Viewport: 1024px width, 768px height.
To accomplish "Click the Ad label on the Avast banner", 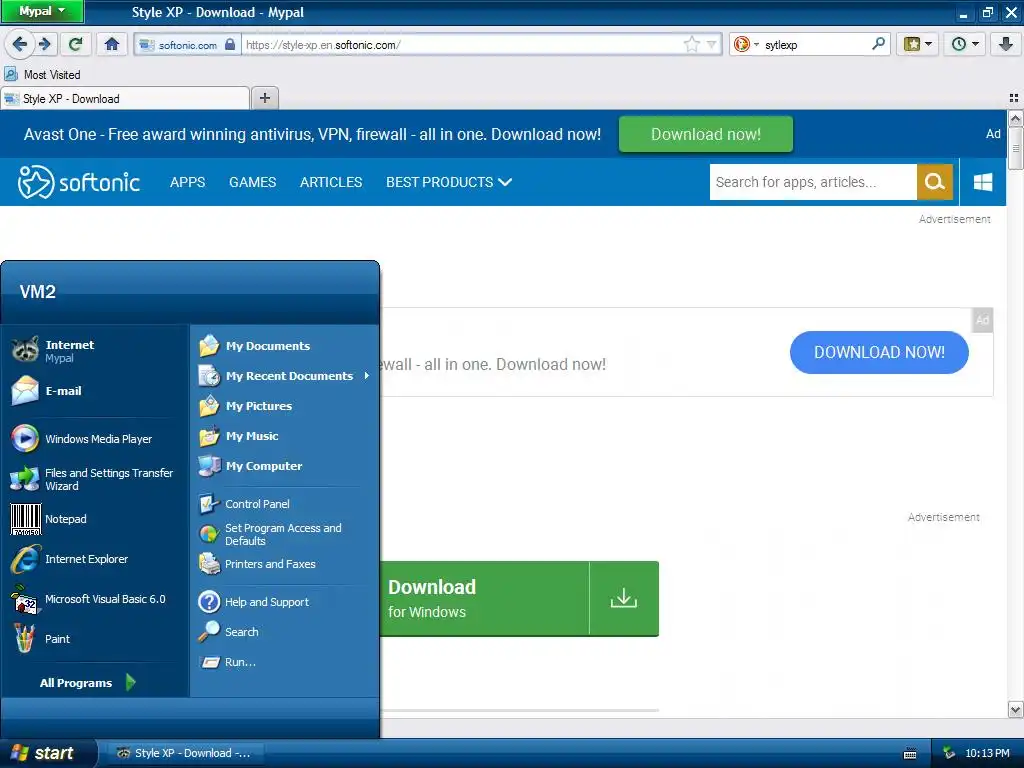I will pyautogui.click(x=993, y=134).
